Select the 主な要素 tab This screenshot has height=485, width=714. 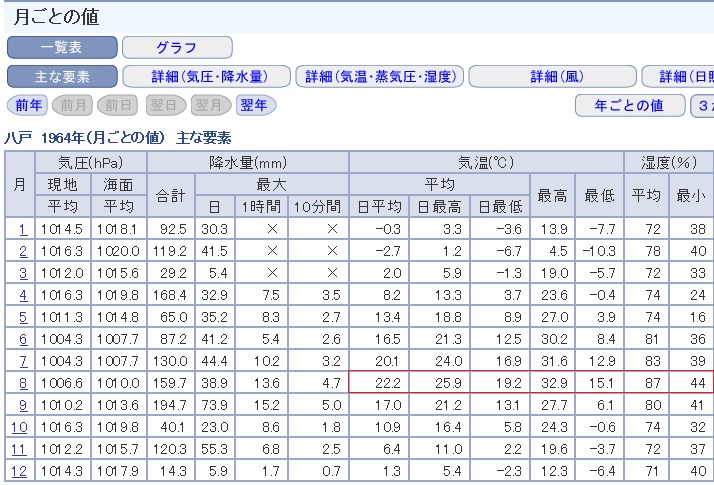[x=62, y=77]
